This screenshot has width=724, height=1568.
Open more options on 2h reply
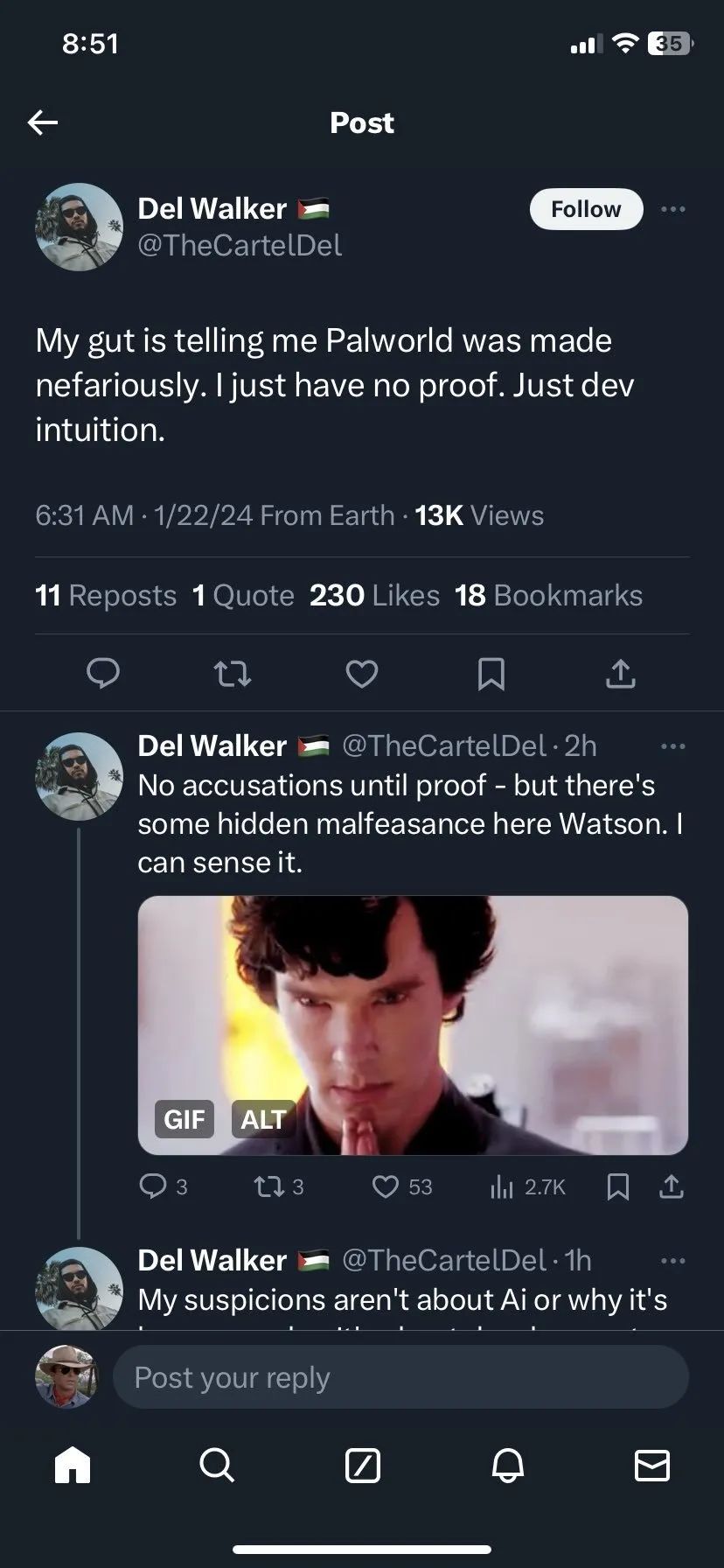(673, 746)
